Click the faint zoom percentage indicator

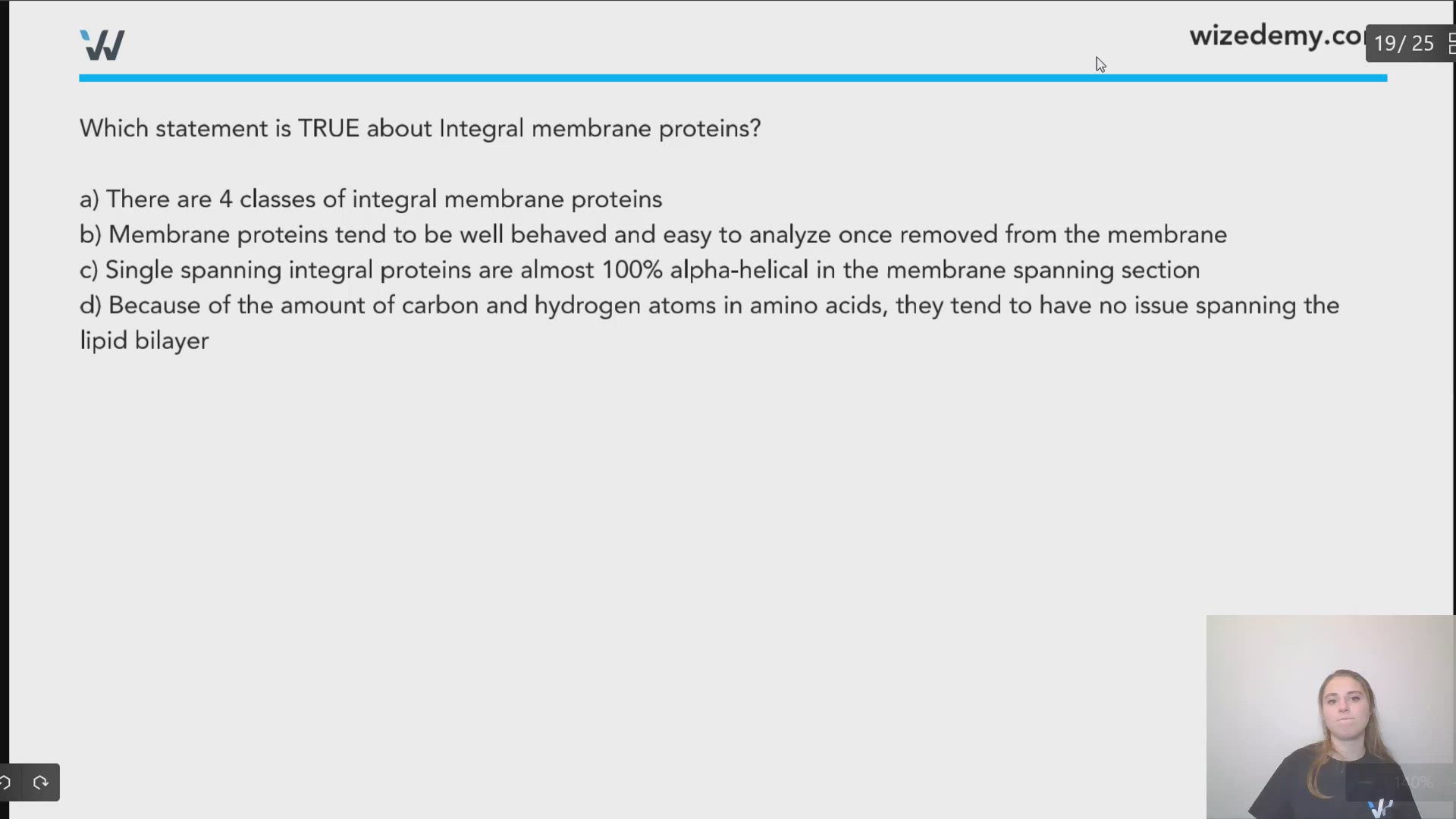click(1414, 783)
